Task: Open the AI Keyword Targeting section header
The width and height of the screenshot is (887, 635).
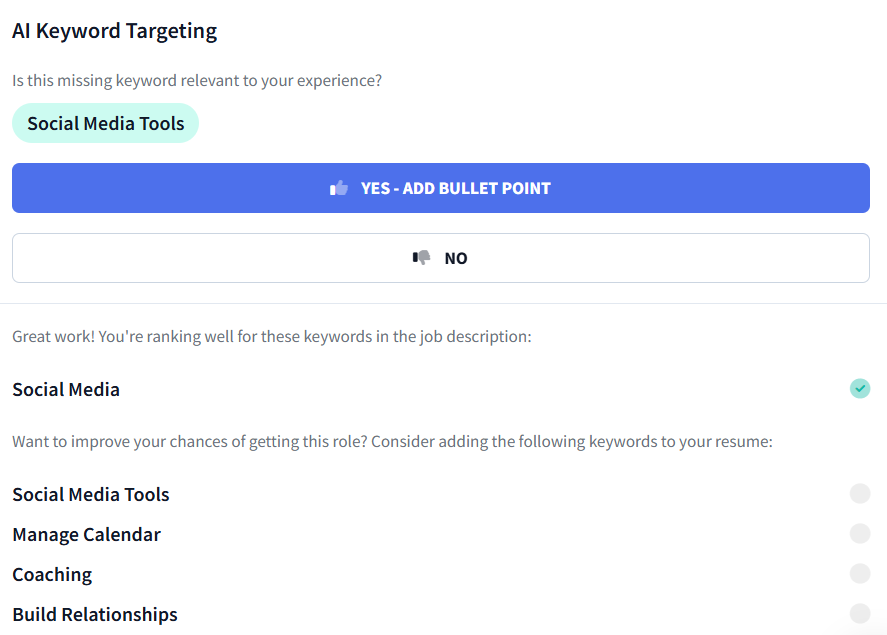Action: point(114,31)
